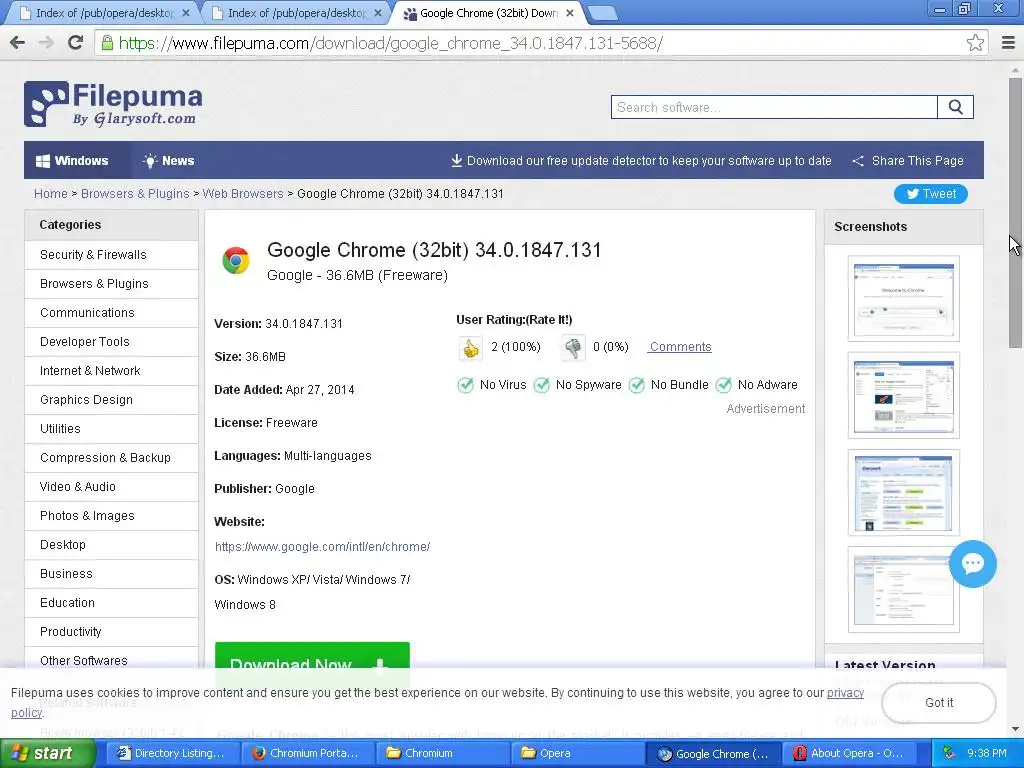Open the chat bubble widget
This screenshot has height=768, width=1024.
coord(972,564)
